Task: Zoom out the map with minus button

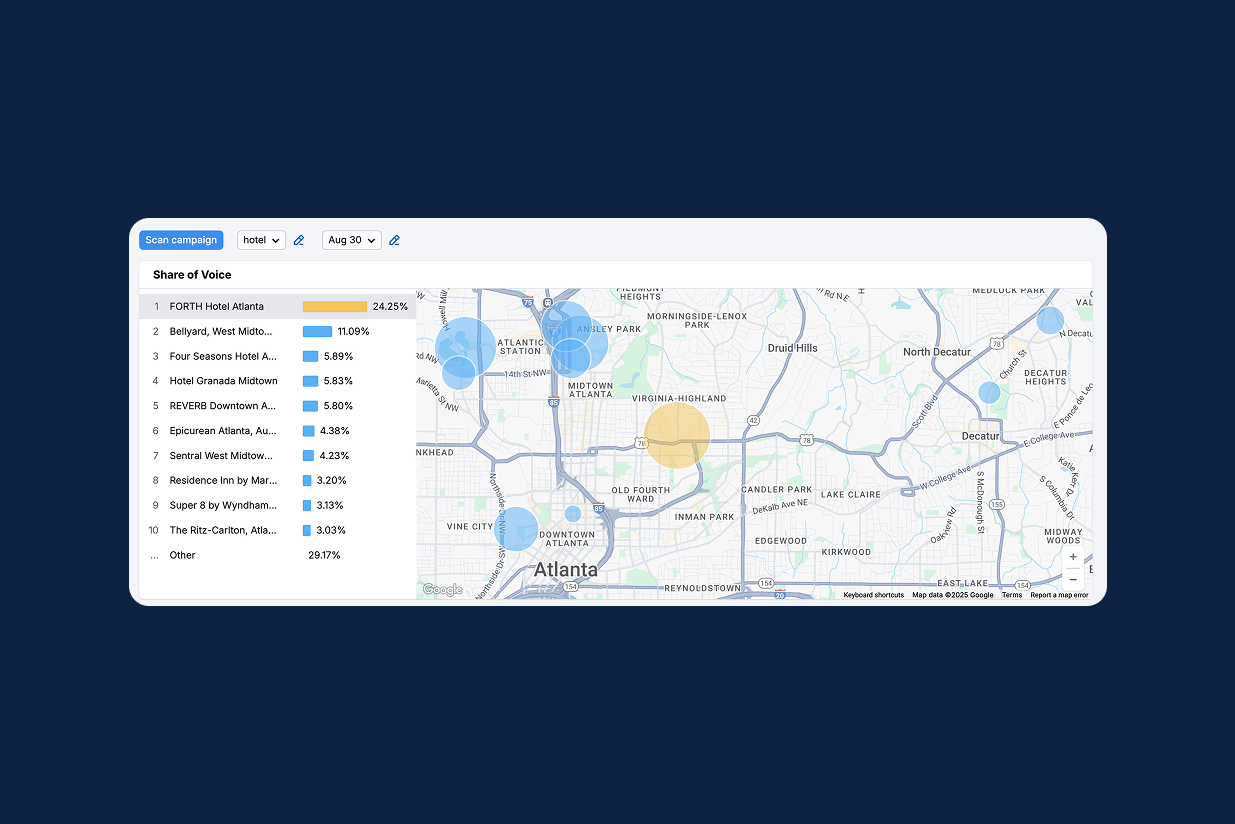Action: click(1073, 579)
